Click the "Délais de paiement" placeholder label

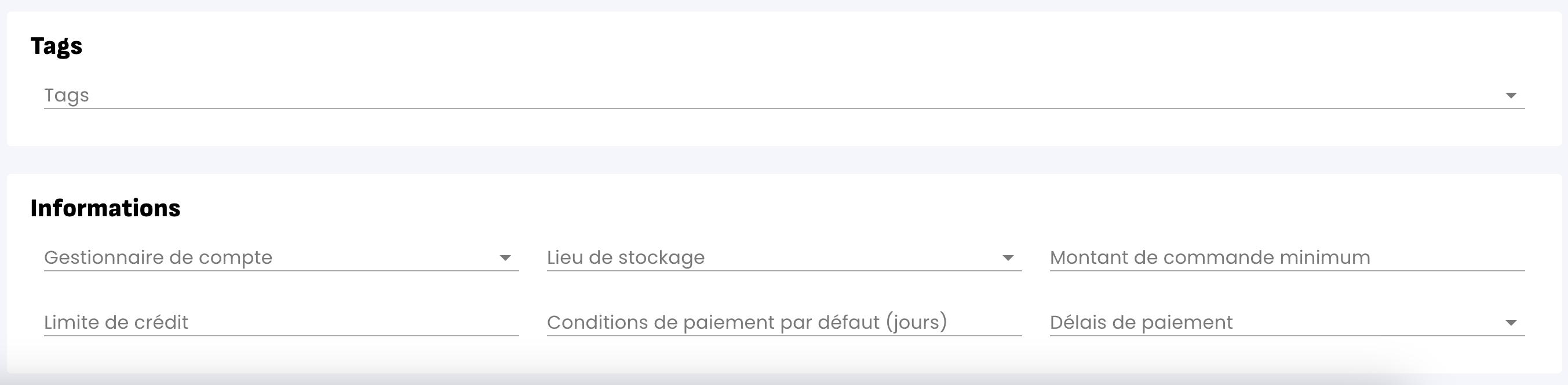click(1142, 322)
